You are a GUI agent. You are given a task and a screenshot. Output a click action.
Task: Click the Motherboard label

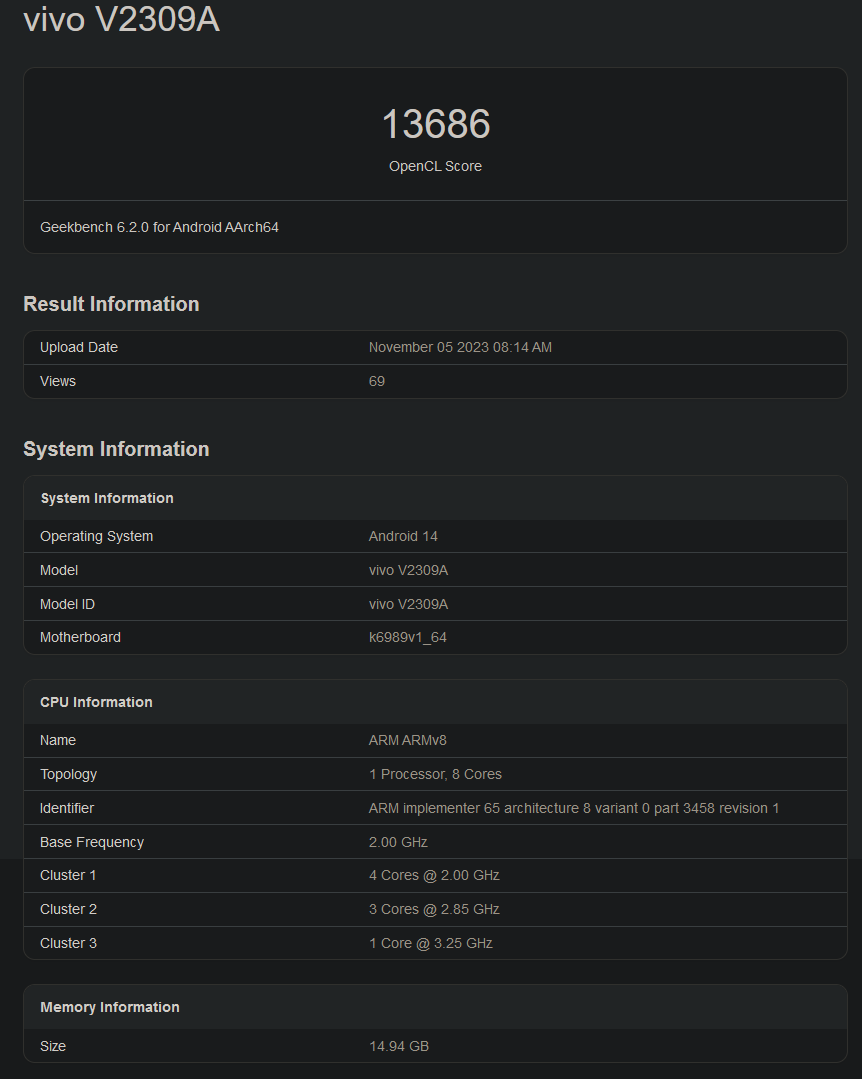pyautogui.click(x=80, y=637)
